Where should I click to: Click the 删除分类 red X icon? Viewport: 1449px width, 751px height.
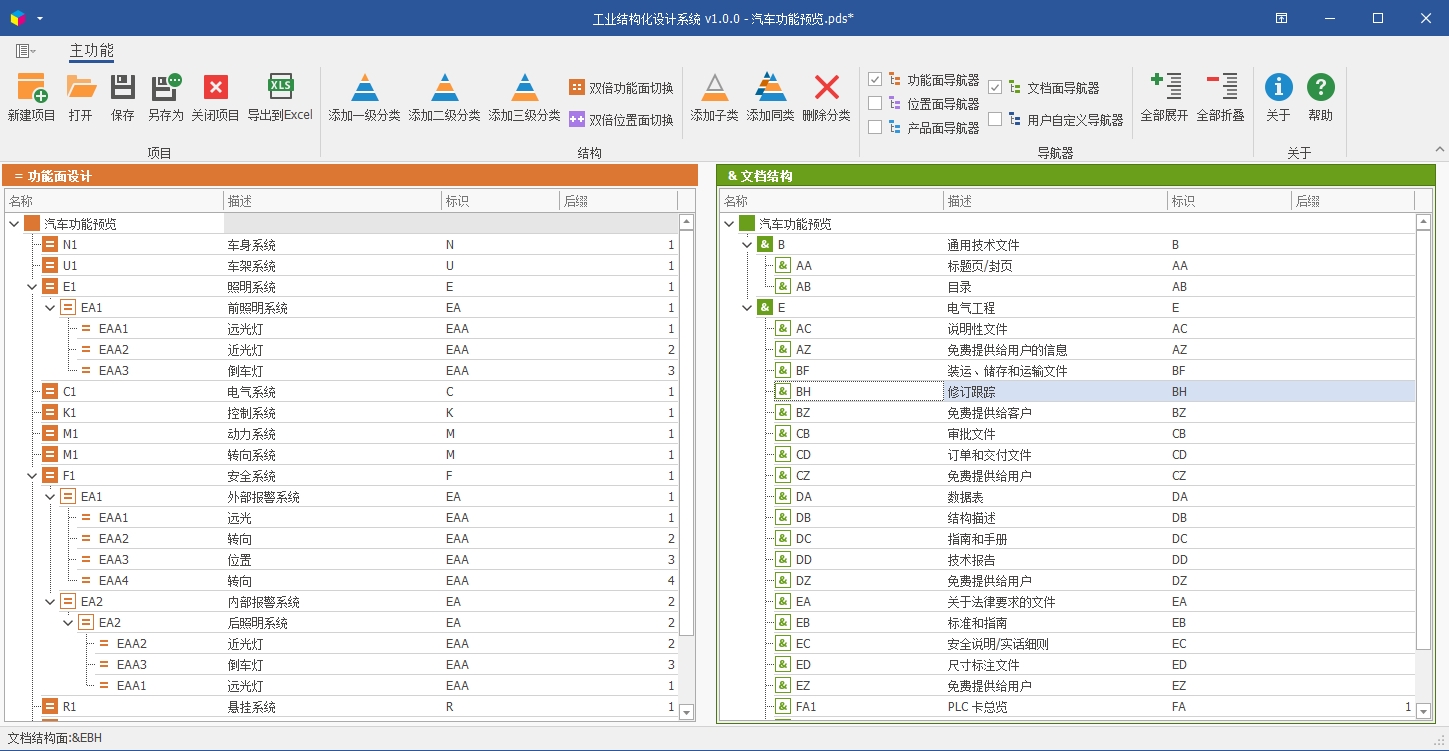pos(826,88)
